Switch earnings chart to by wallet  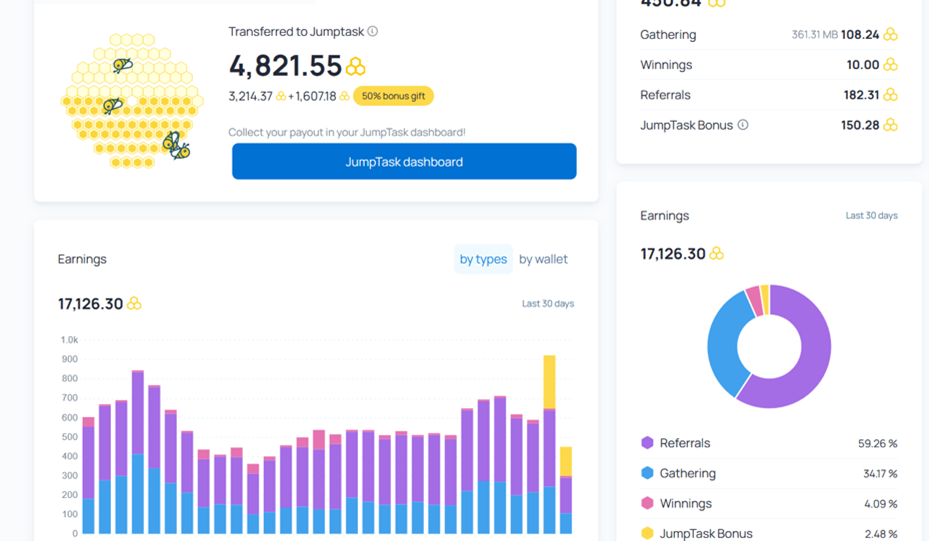click(x=543, y=259)
